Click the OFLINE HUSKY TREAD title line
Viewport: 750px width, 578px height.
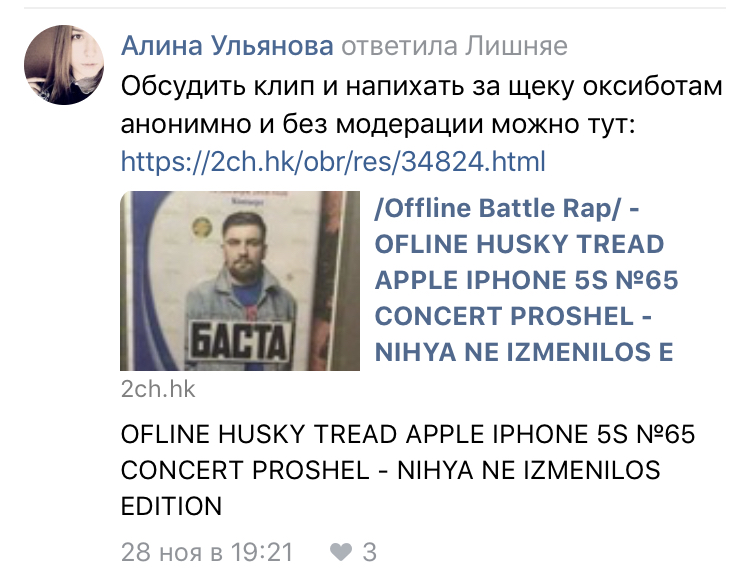pyautogui.click(x=519, y=244)
